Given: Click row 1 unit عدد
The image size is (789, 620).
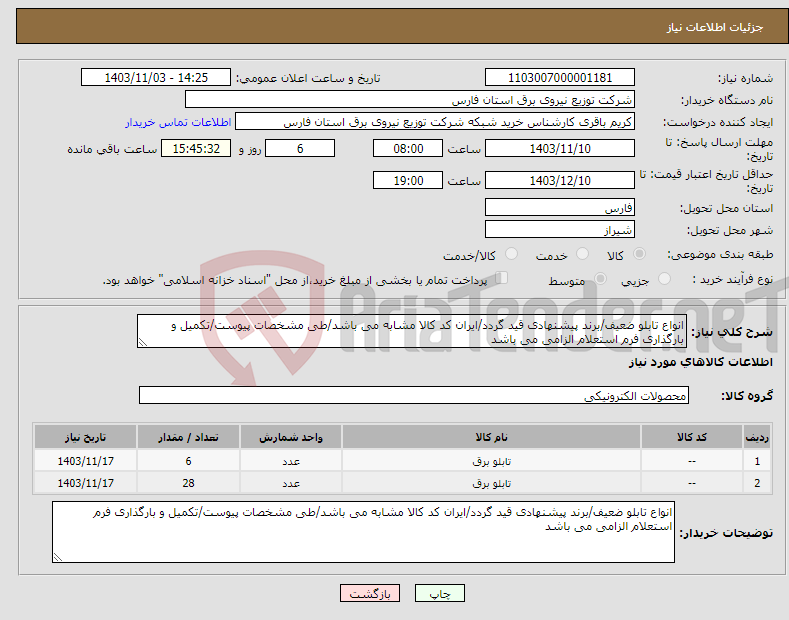Looking at the screenshot, I should pos(291,461).
